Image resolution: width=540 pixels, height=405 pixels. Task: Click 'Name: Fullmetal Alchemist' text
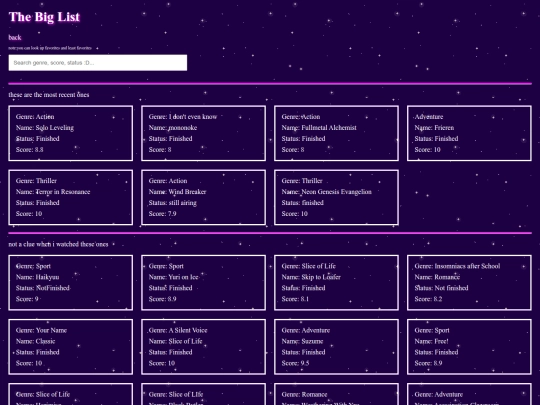pos(319,128)
